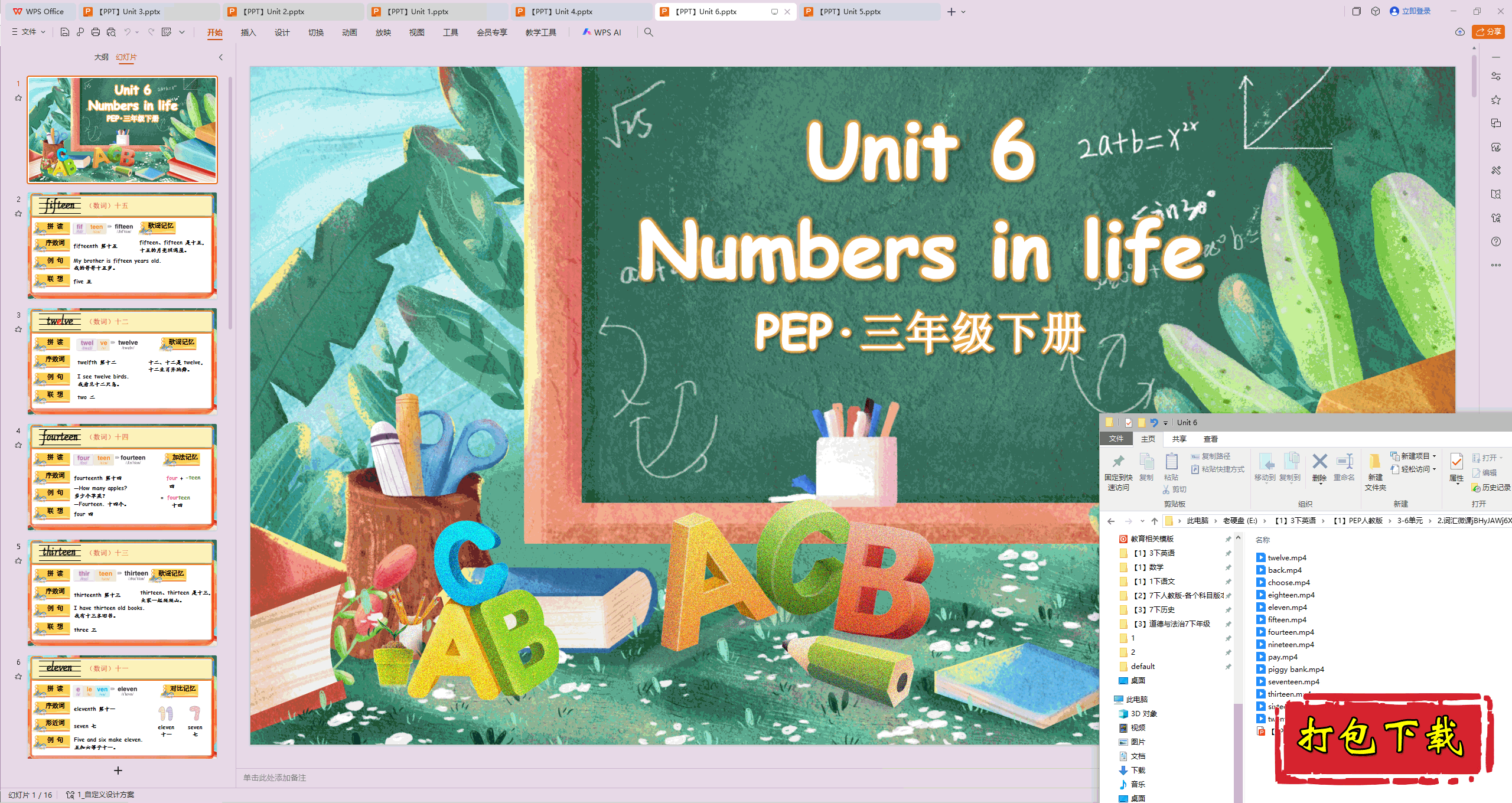The width and height of the screenshot is (1512, 803).
Task: Click the search magnifier in the ribbon
Action: (x=649, y=32)
